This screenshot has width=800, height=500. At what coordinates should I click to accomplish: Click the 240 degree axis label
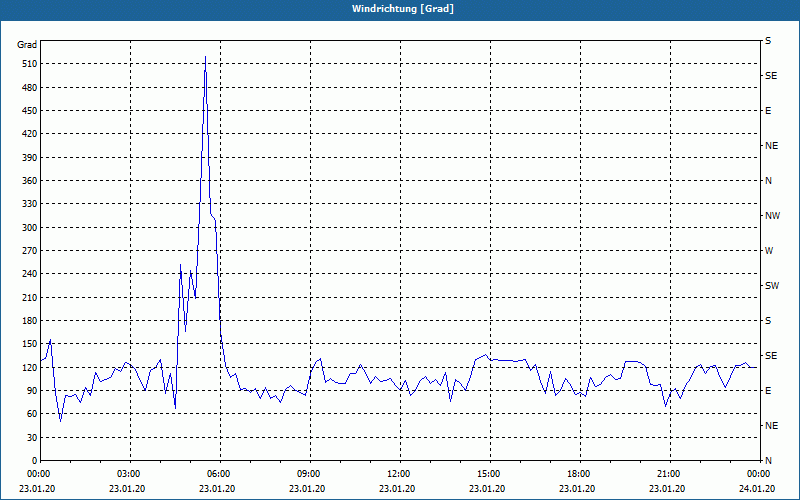coord(30,274)
